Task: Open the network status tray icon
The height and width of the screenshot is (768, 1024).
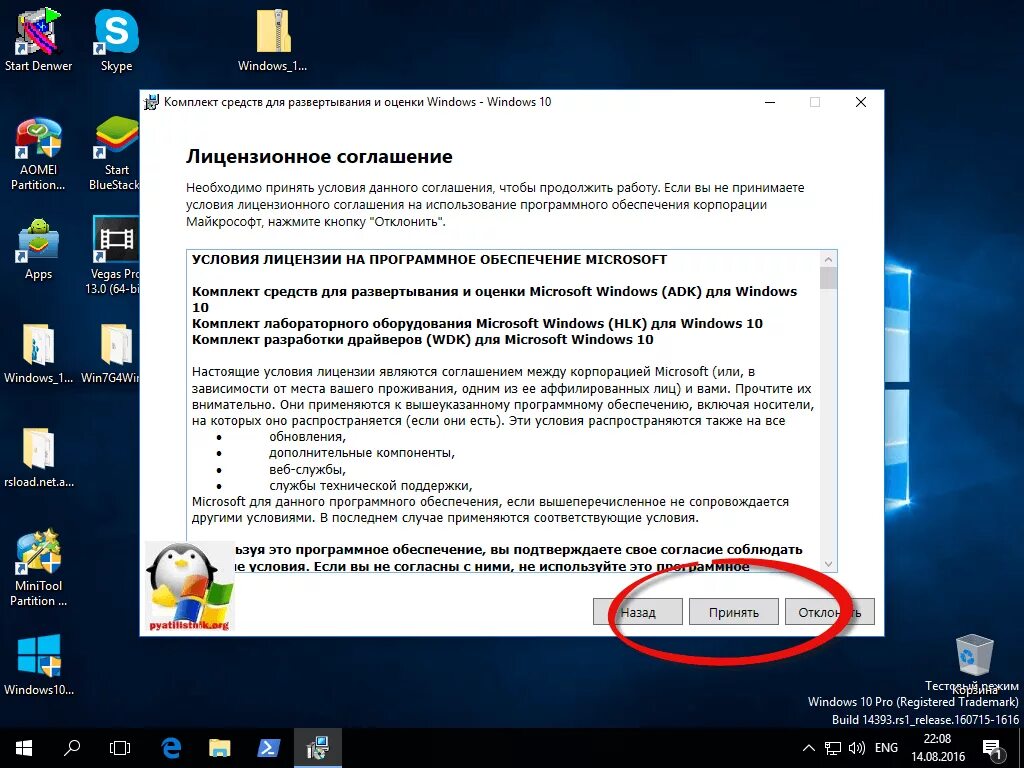Action: 833,748
